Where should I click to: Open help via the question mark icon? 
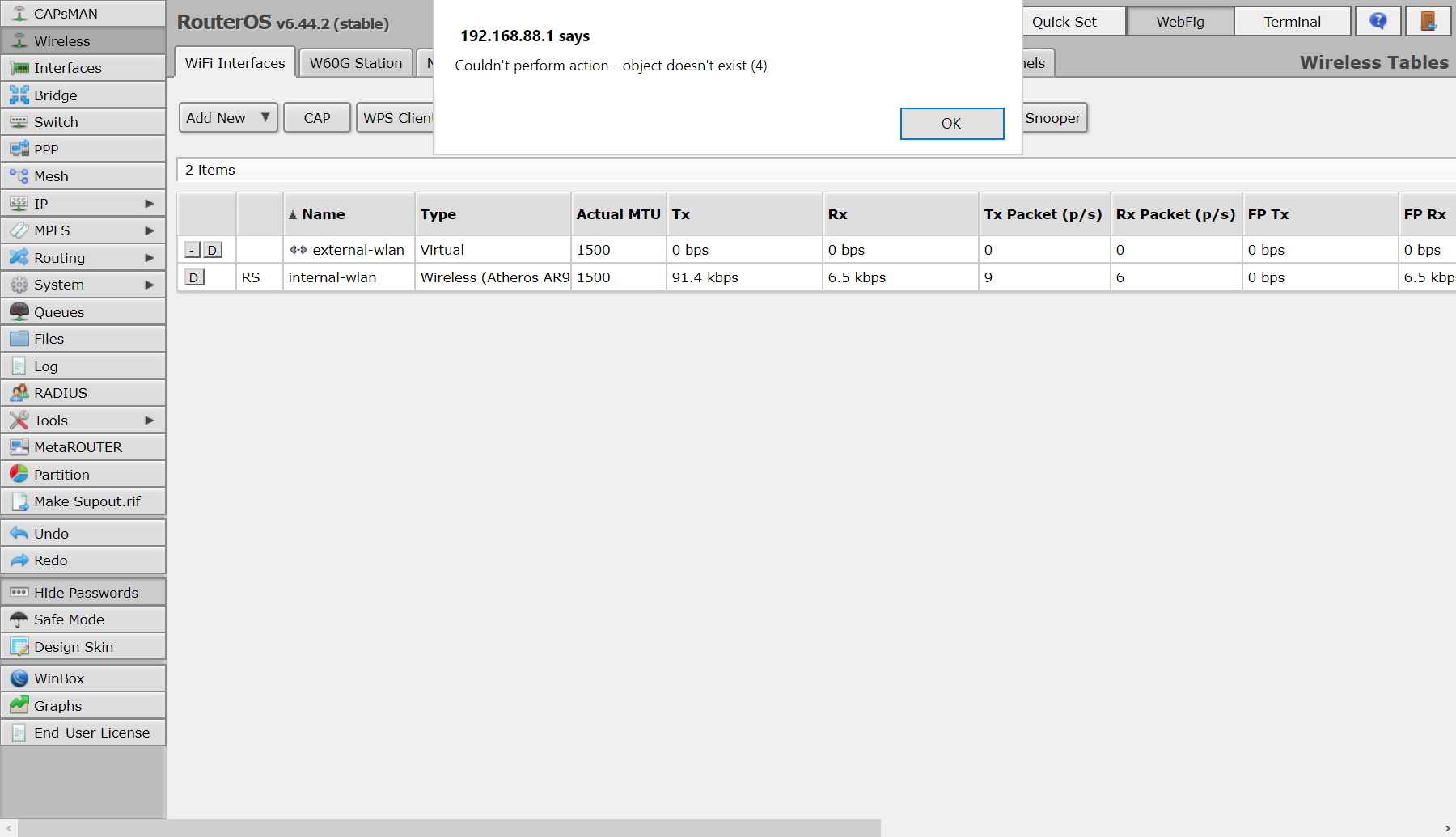coord(1378,21)
